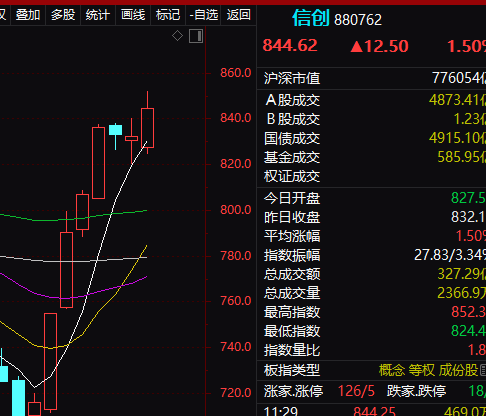Click the 返回 back button
The image size is (486, 416).
pyautogui.click(x=239, y=15)
